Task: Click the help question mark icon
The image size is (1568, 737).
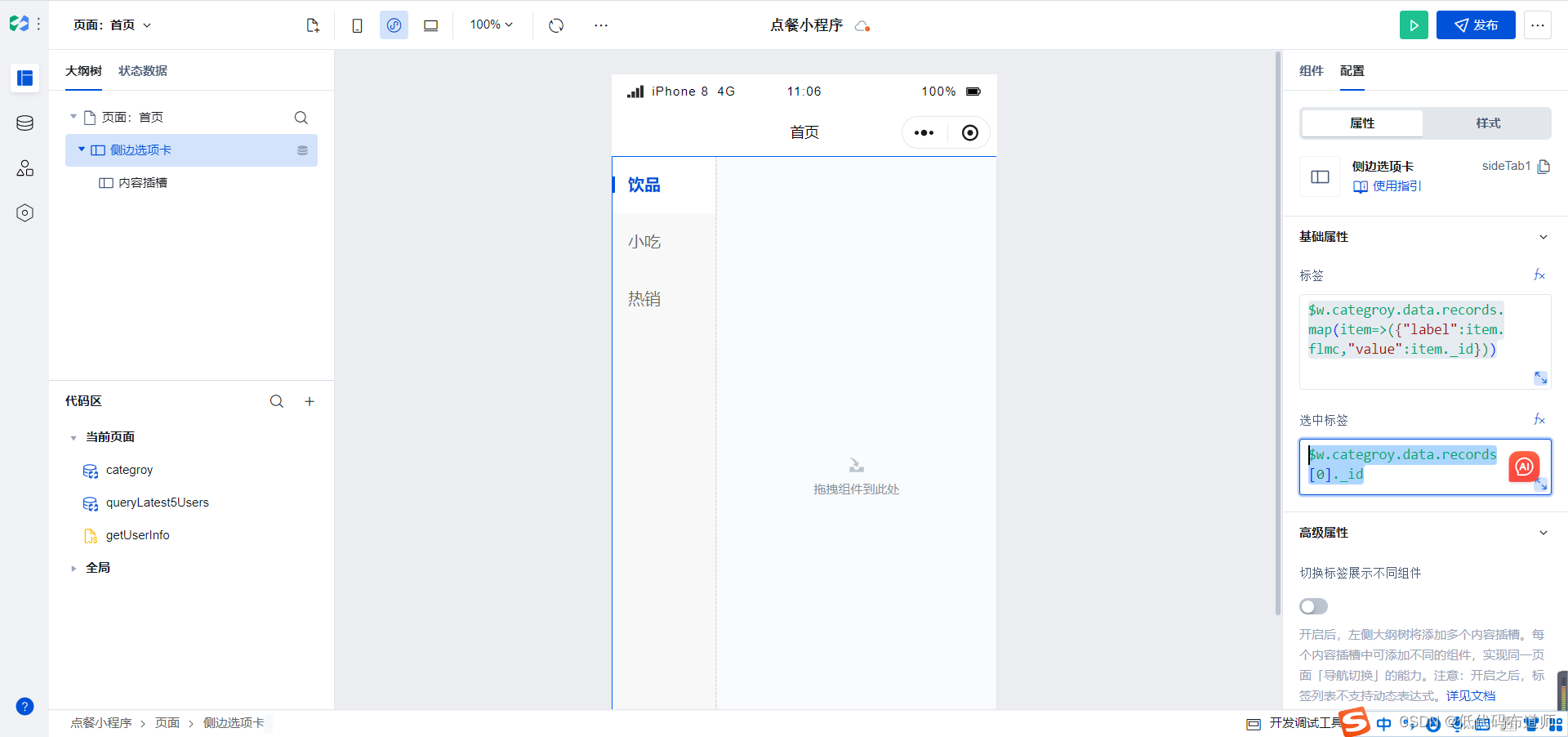Action: tap(25, 707)
